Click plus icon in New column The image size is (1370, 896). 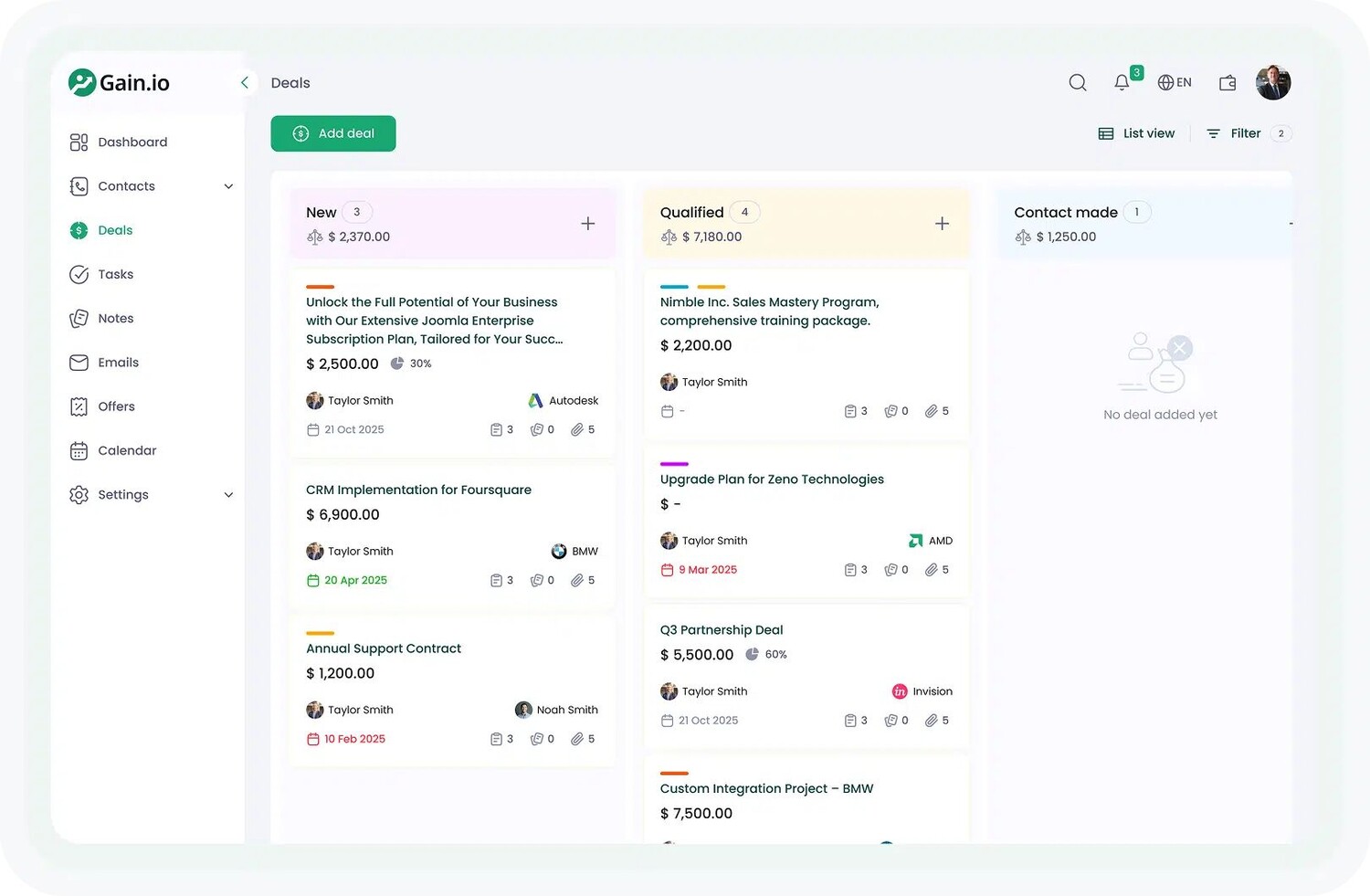[x=588, y=224]
